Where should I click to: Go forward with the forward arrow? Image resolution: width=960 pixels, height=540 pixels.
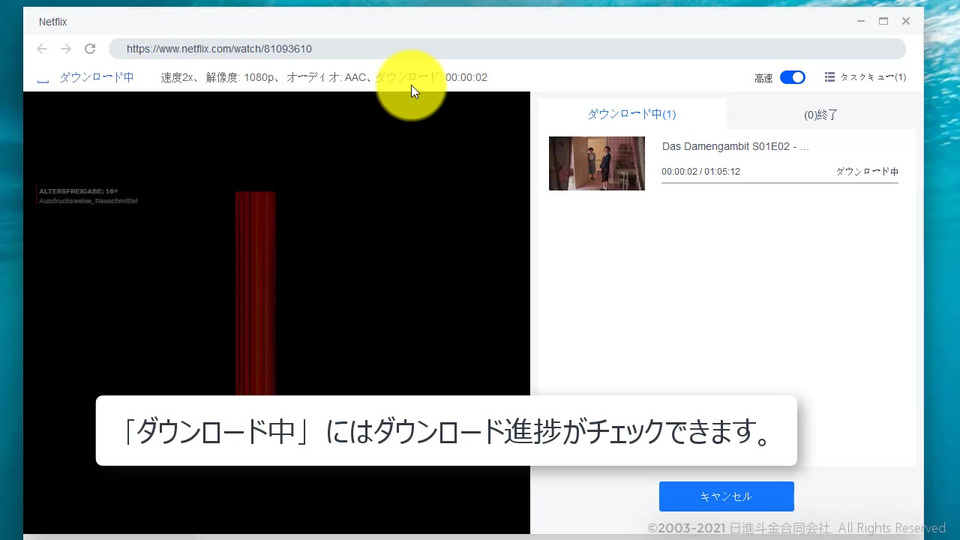pyautogui.click(x=66, y=48)
